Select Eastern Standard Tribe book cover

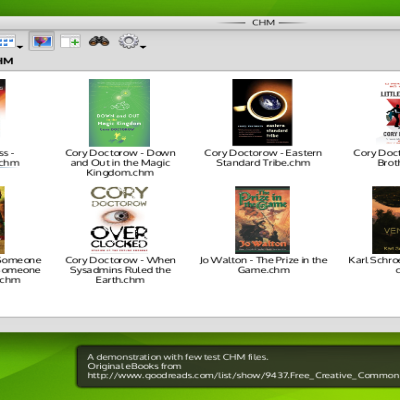[x=262, y=112]
